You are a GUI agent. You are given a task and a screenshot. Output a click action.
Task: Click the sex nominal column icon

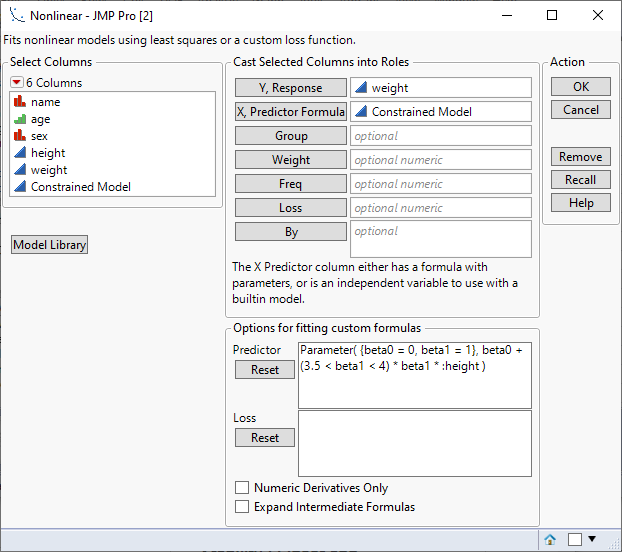point(19,136)
